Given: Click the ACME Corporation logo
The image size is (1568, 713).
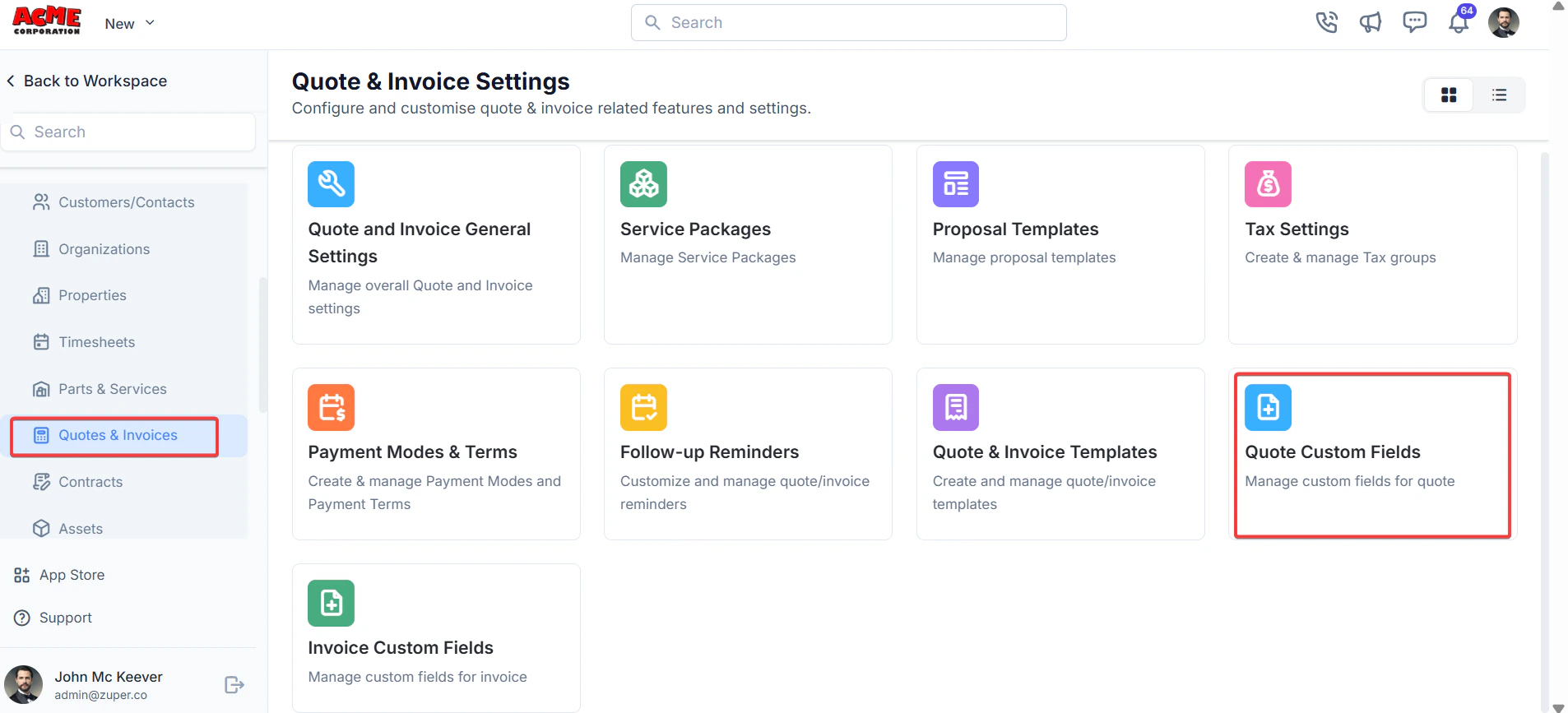Looking at the screenshot, I should pyautogui.click(x=47, y=21).
